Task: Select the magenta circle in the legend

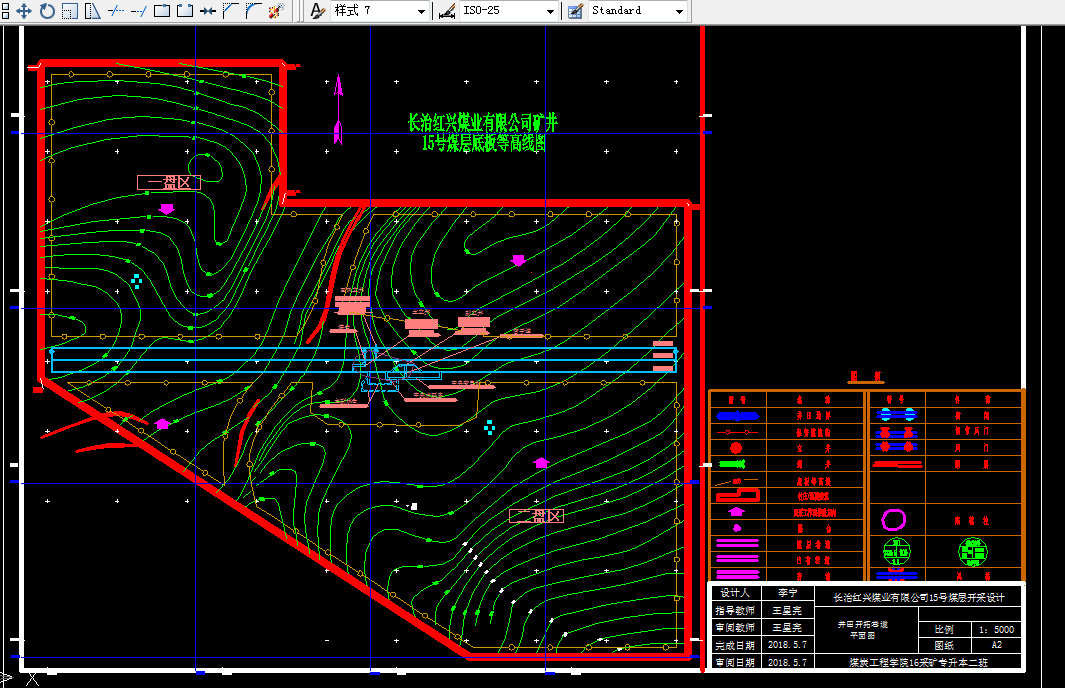Action: pyautogui.click(x=893, y=520)
